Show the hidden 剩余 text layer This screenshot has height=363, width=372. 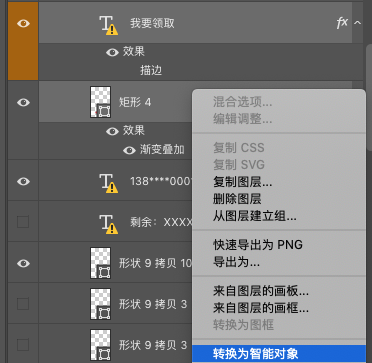(x=23, y=221)
